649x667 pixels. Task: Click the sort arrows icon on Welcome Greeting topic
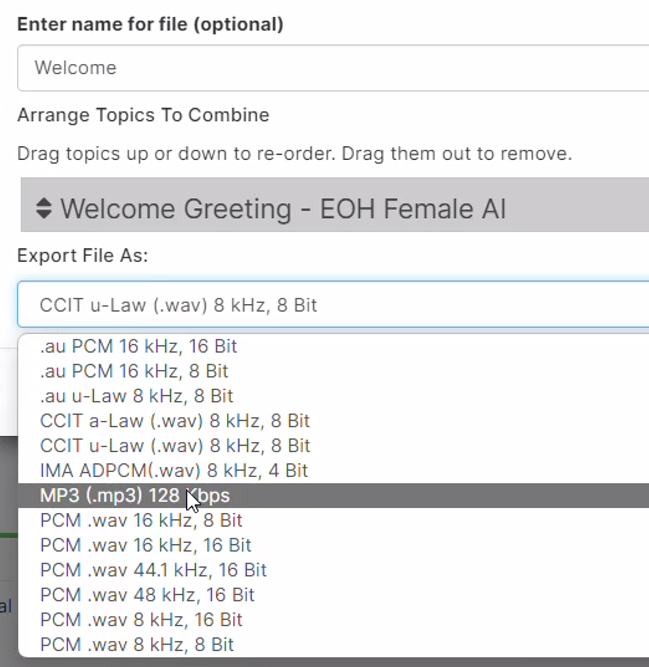pyautogui.click(x=44, y=208)
